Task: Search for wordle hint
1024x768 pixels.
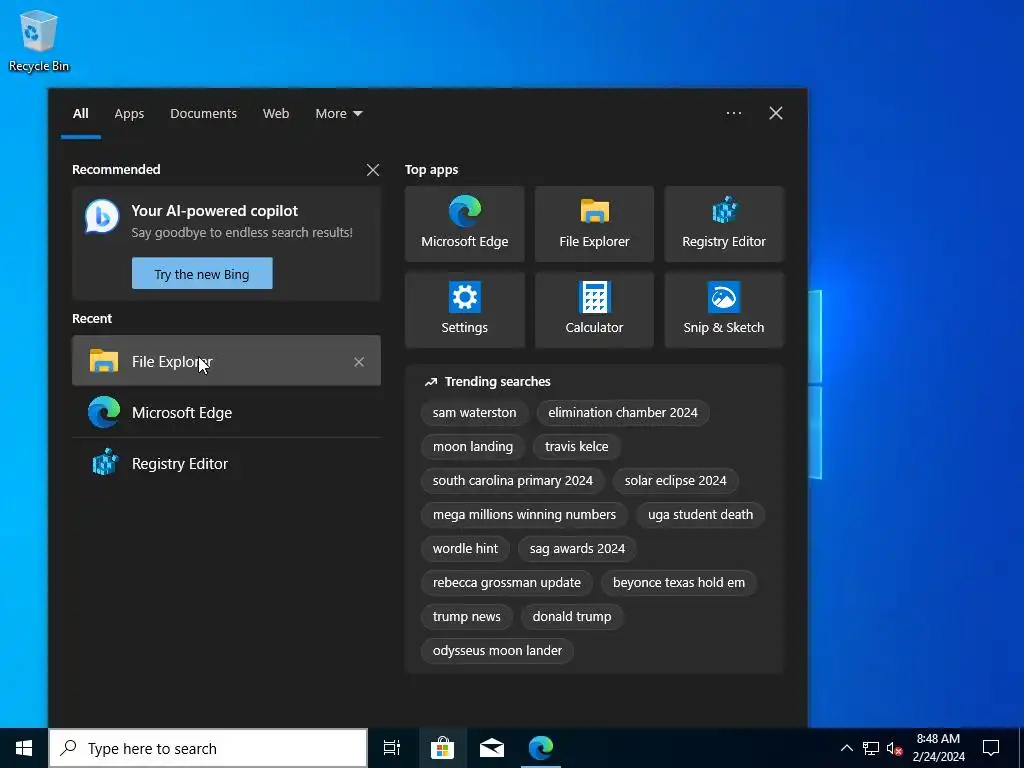Action: point(465,549)
